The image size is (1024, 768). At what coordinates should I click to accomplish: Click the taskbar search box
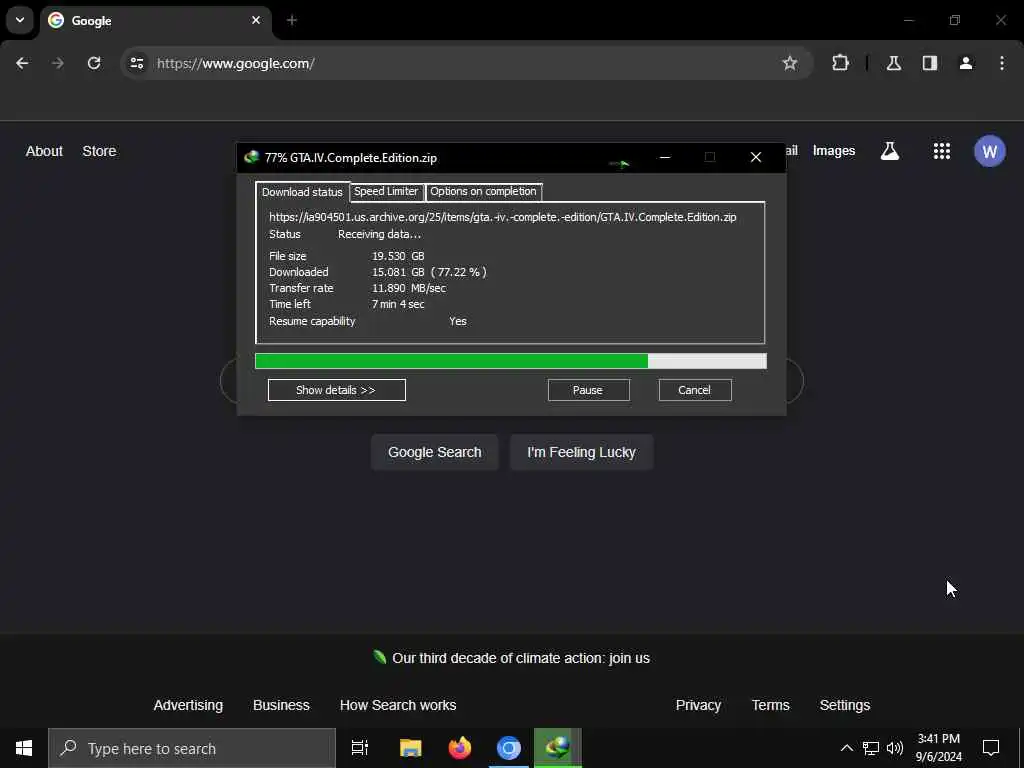(x=192, y=748)
